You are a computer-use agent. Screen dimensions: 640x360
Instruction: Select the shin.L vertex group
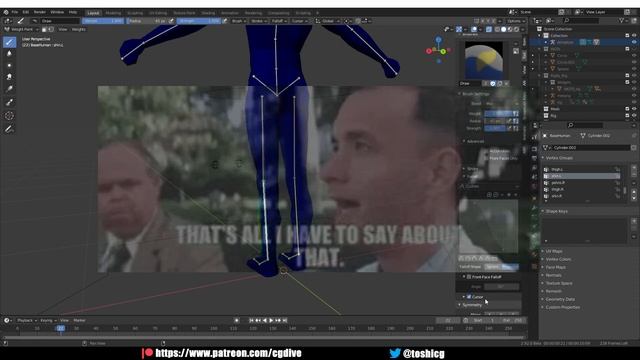click(582, 176)
